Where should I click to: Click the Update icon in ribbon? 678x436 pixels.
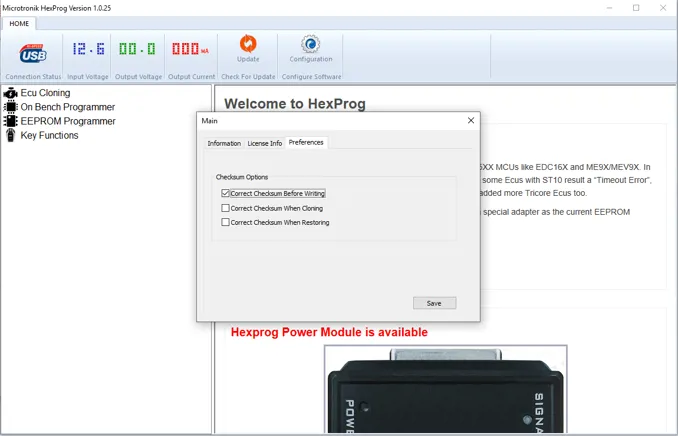(248, 44)
